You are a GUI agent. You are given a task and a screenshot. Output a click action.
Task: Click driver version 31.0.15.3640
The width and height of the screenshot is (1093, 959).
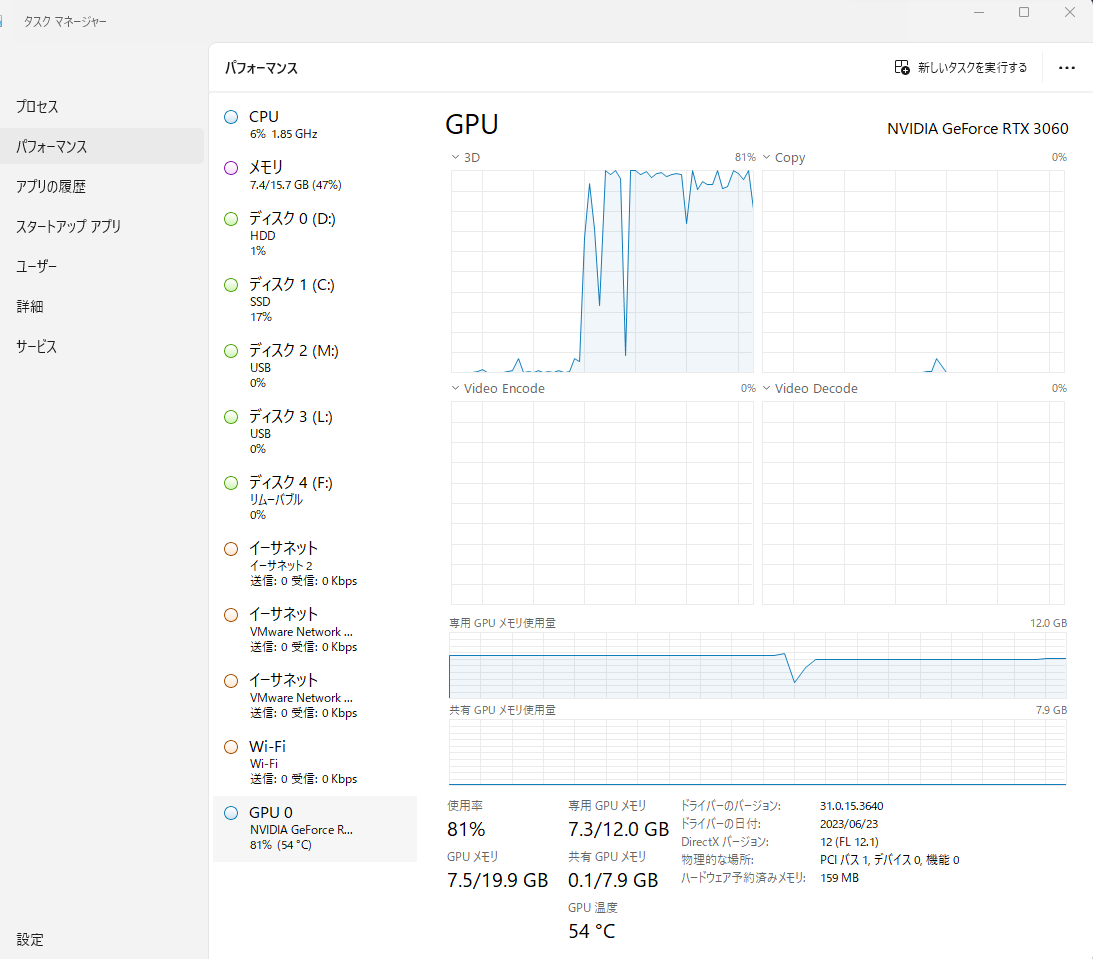851,806
